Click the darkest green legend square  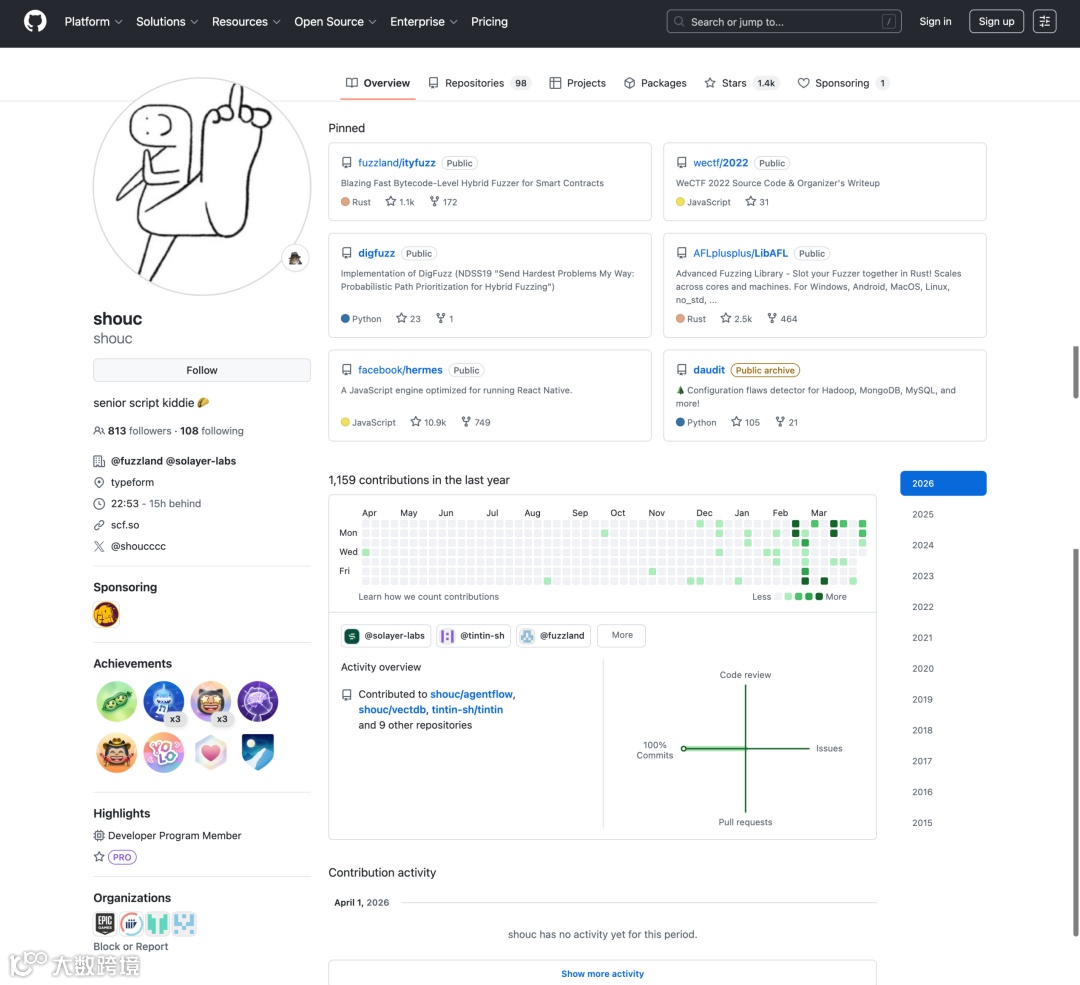pos(819,597)
